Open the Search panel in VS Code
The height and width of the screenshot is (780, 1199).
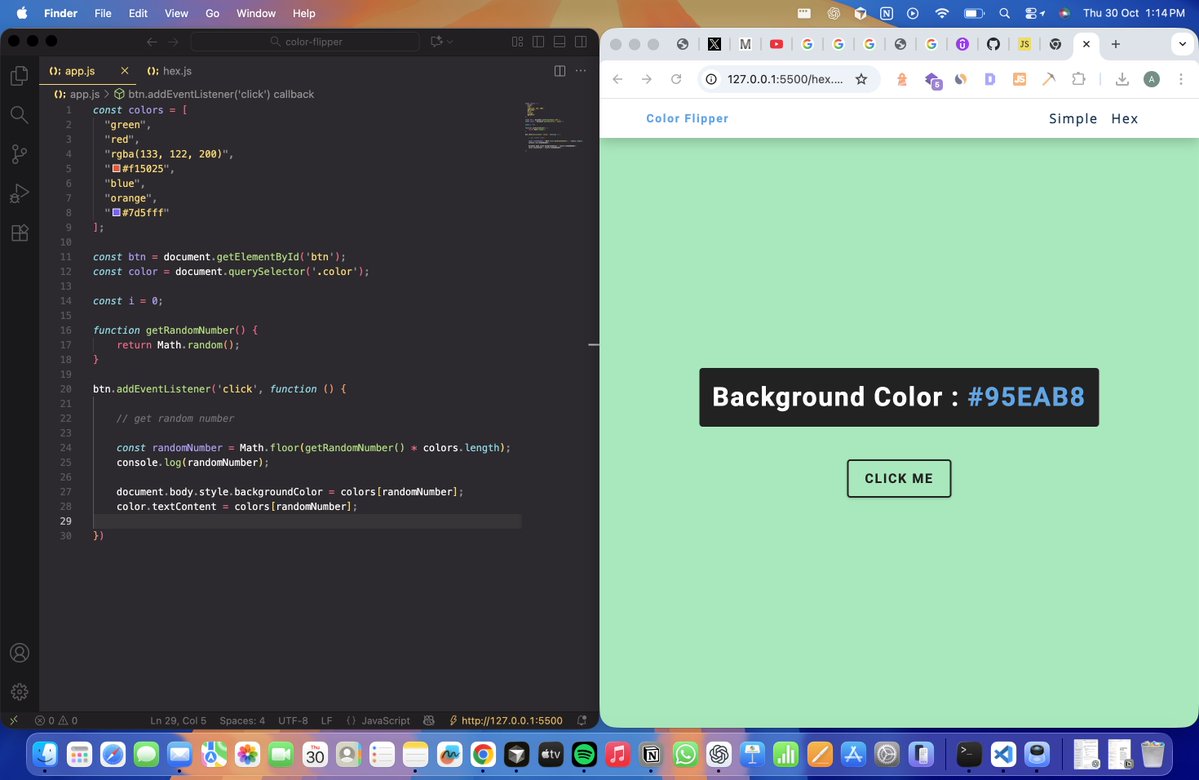18,114
